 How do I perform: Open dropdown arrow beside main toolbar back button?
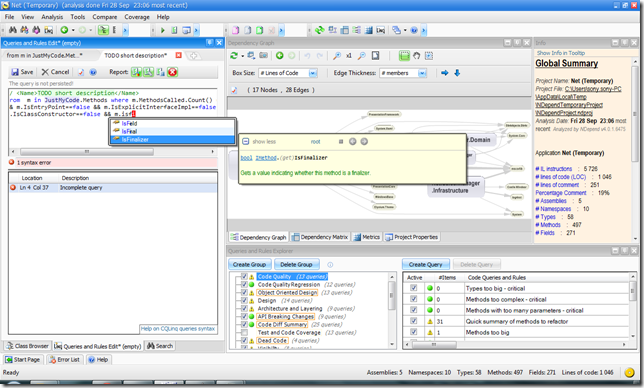coord(73,30)
